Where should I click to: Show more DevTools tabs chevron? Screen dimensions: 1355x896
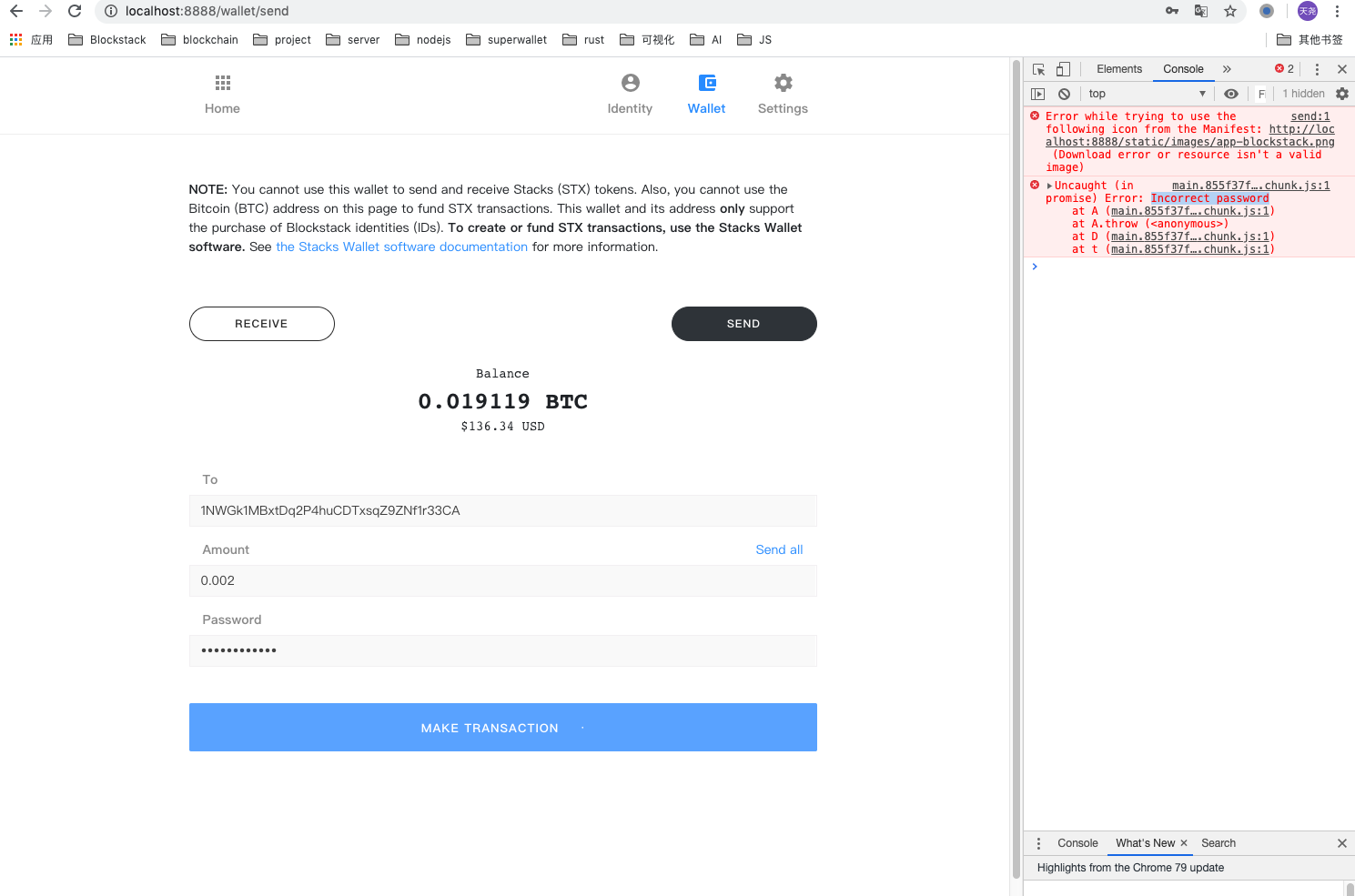pyautogui.click(x=1227, y=69)
